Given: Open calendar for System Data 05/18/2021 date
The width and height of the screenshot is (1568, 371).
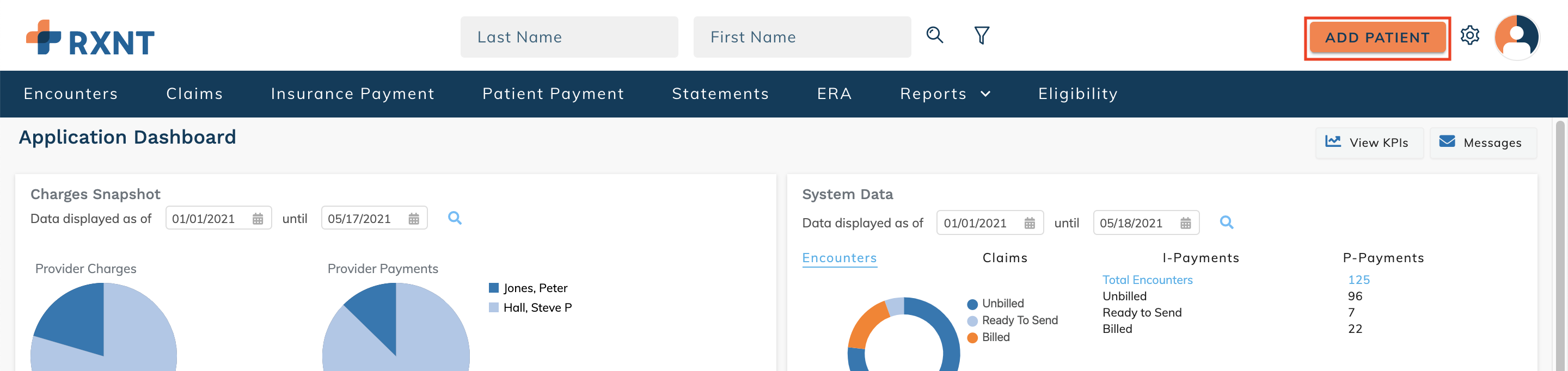Looking at the screenshot, I should (1186, 223).
